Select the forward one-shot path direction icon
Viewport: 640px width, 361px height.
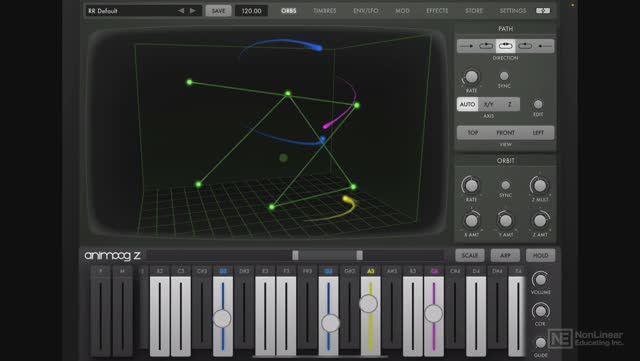click(466, 46)
